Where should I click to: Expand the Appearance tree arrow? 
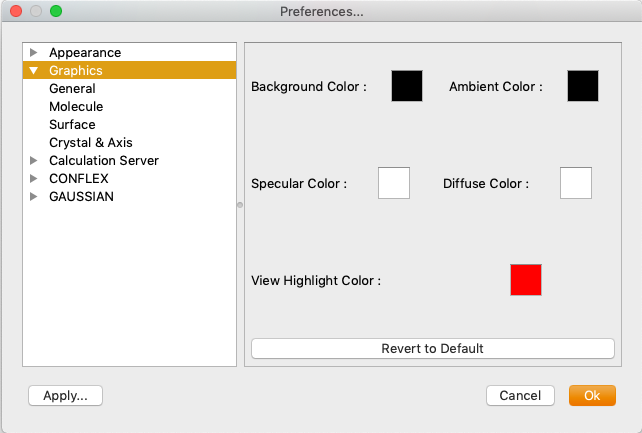click(34, 53)
